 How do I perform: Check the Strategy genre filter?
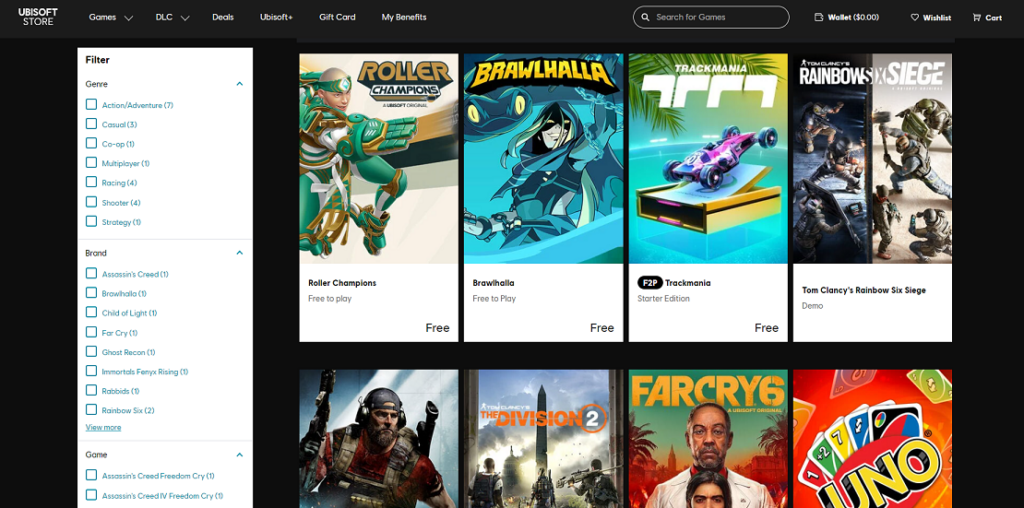coord(91,221)
